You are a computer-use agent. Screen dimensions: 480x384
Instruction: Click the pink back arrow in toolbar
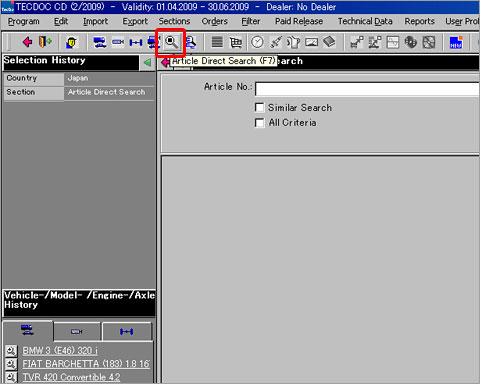[x=27, y=42]
